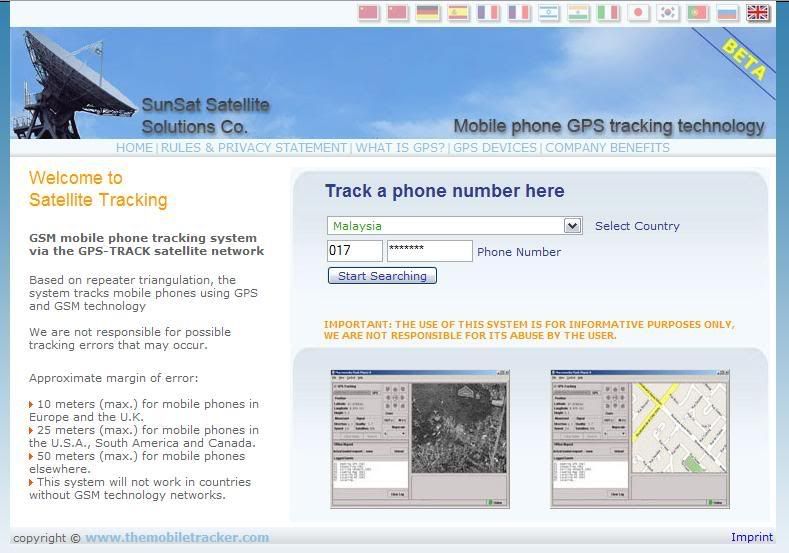Choose the Italian flag icon

(608, 12)
